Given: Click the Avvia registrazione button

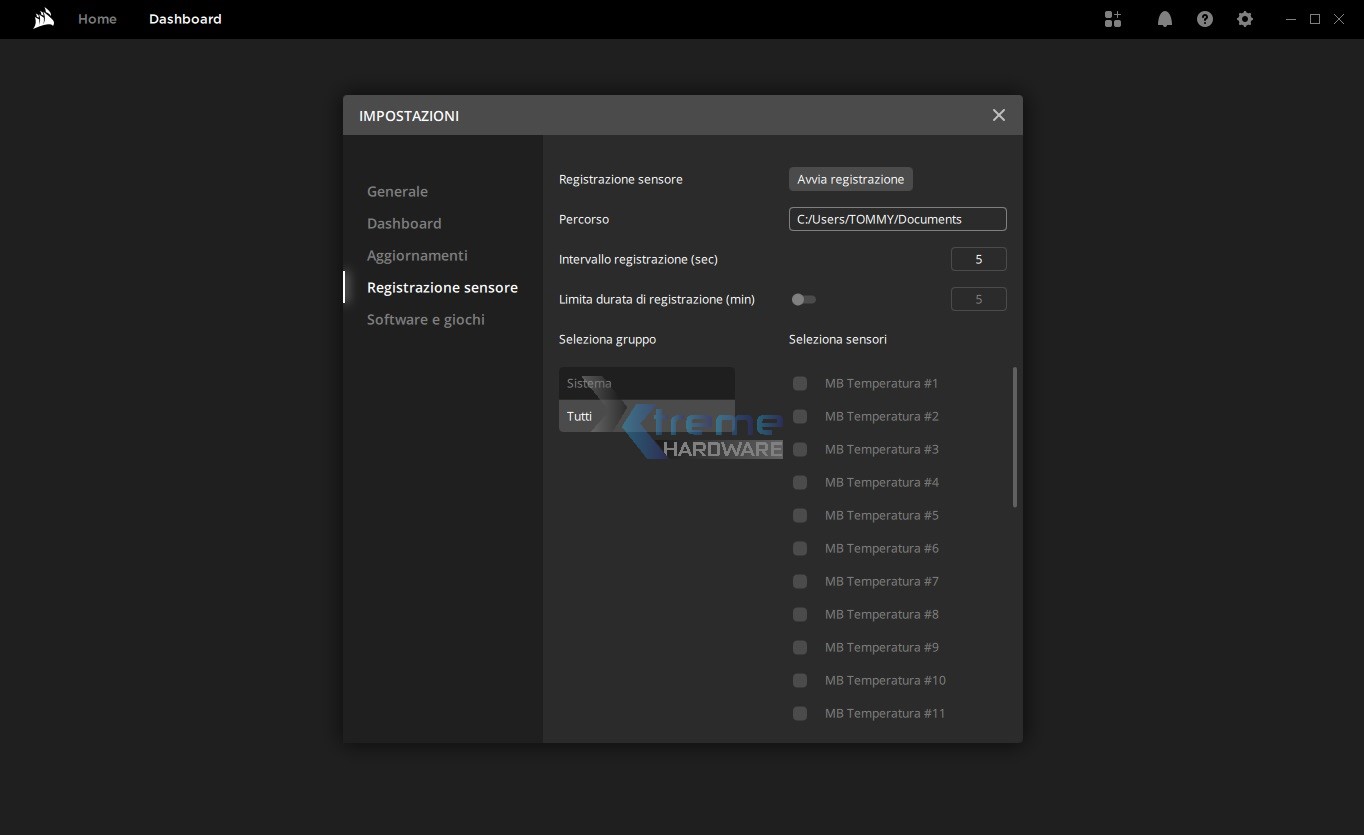Looking at the screenshot, I should tap(850, 179).
